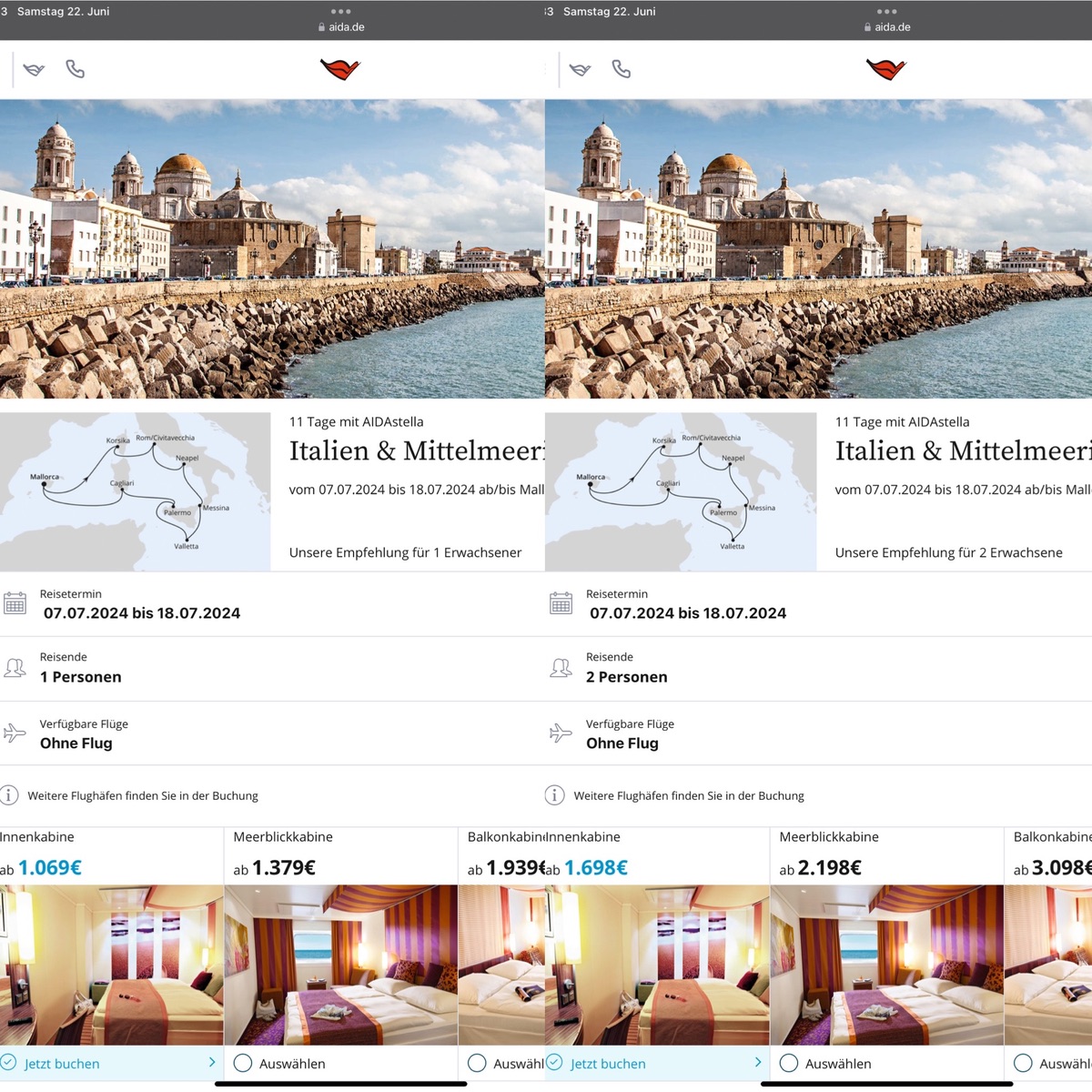Open Reisende 1 Personen selector
Image resolution: width=1092 pixels, height=1092 pixels.
[272, 669]
